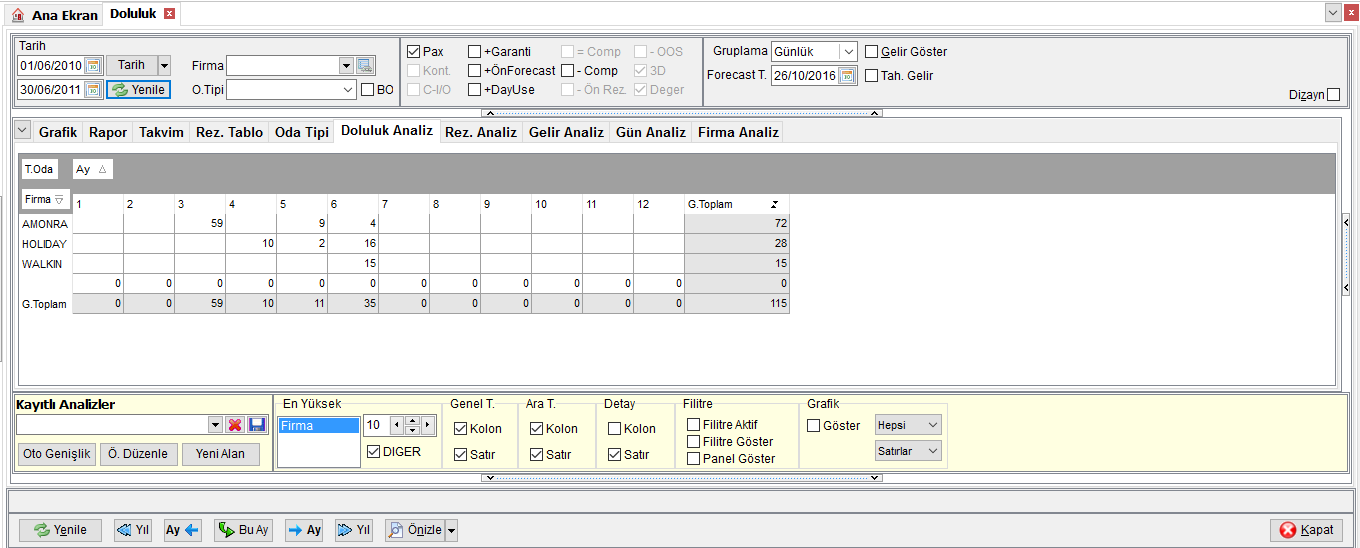The width and height of the screenshot is (1360, 548).
Task: Open the O.Tipi dropdown
Action: click(348, 89)
